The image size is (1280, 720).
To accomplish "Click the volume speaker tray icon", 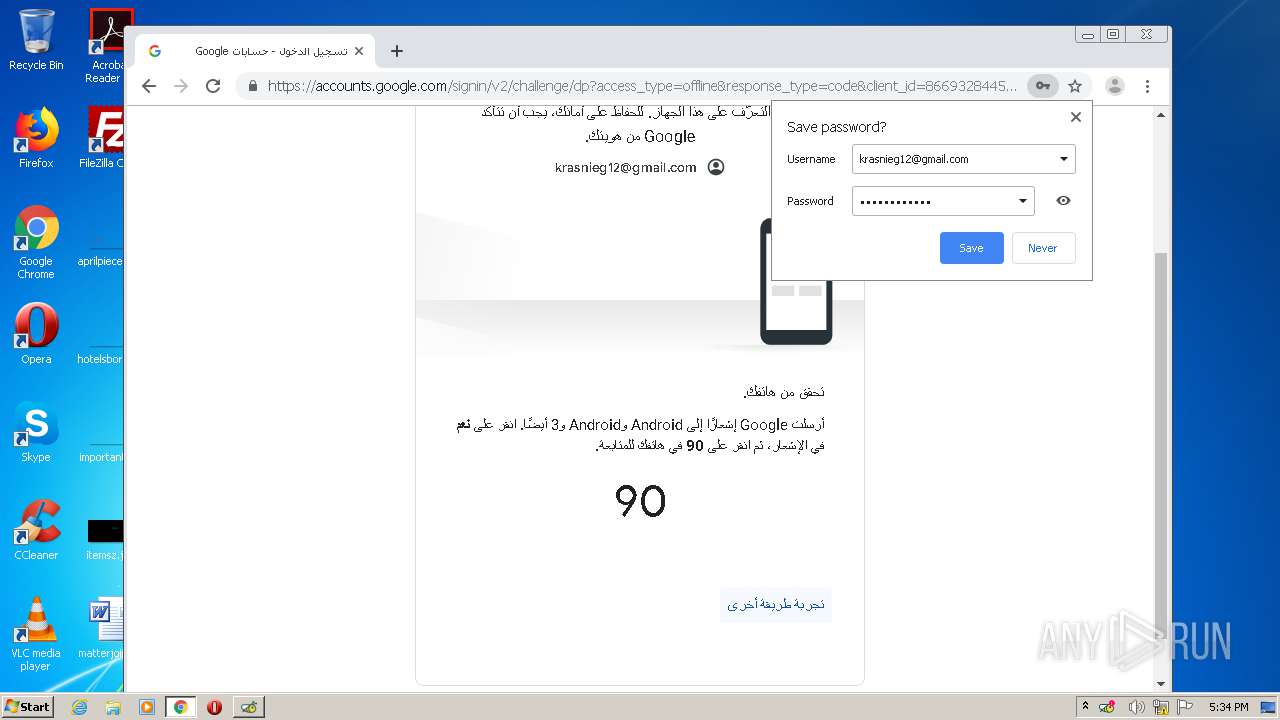I will click(1137, 707).
